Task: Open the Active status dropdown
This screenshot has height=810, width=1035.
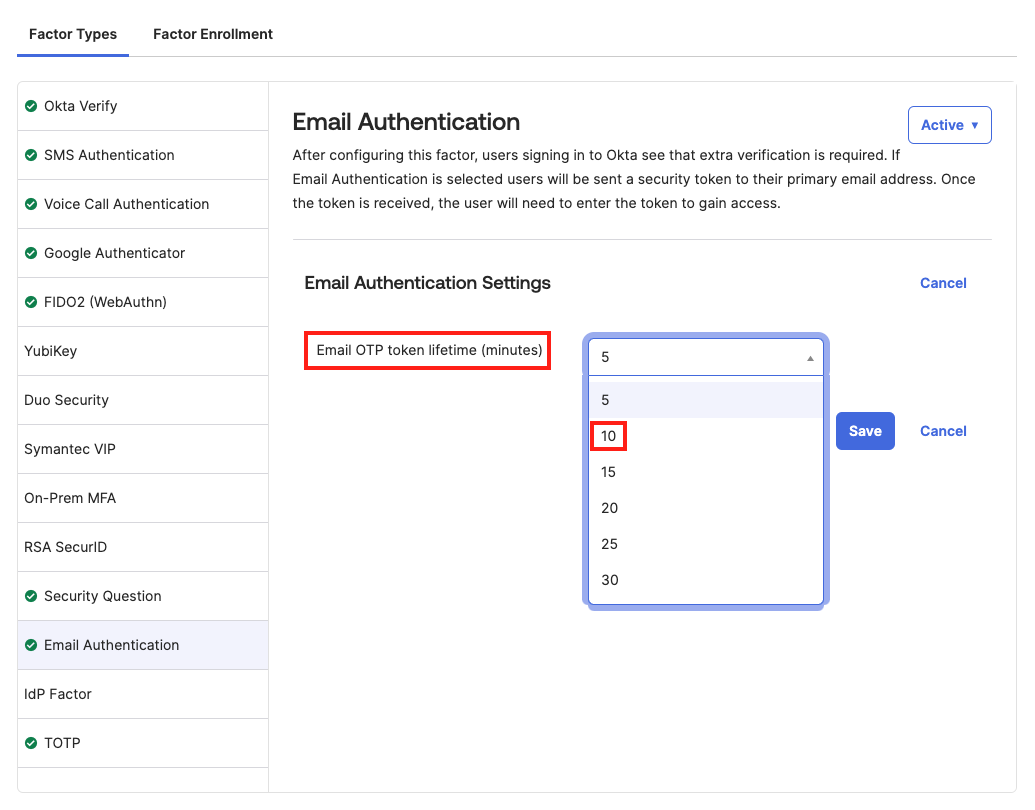Action: pyautogui.click(x=949, y=124)
